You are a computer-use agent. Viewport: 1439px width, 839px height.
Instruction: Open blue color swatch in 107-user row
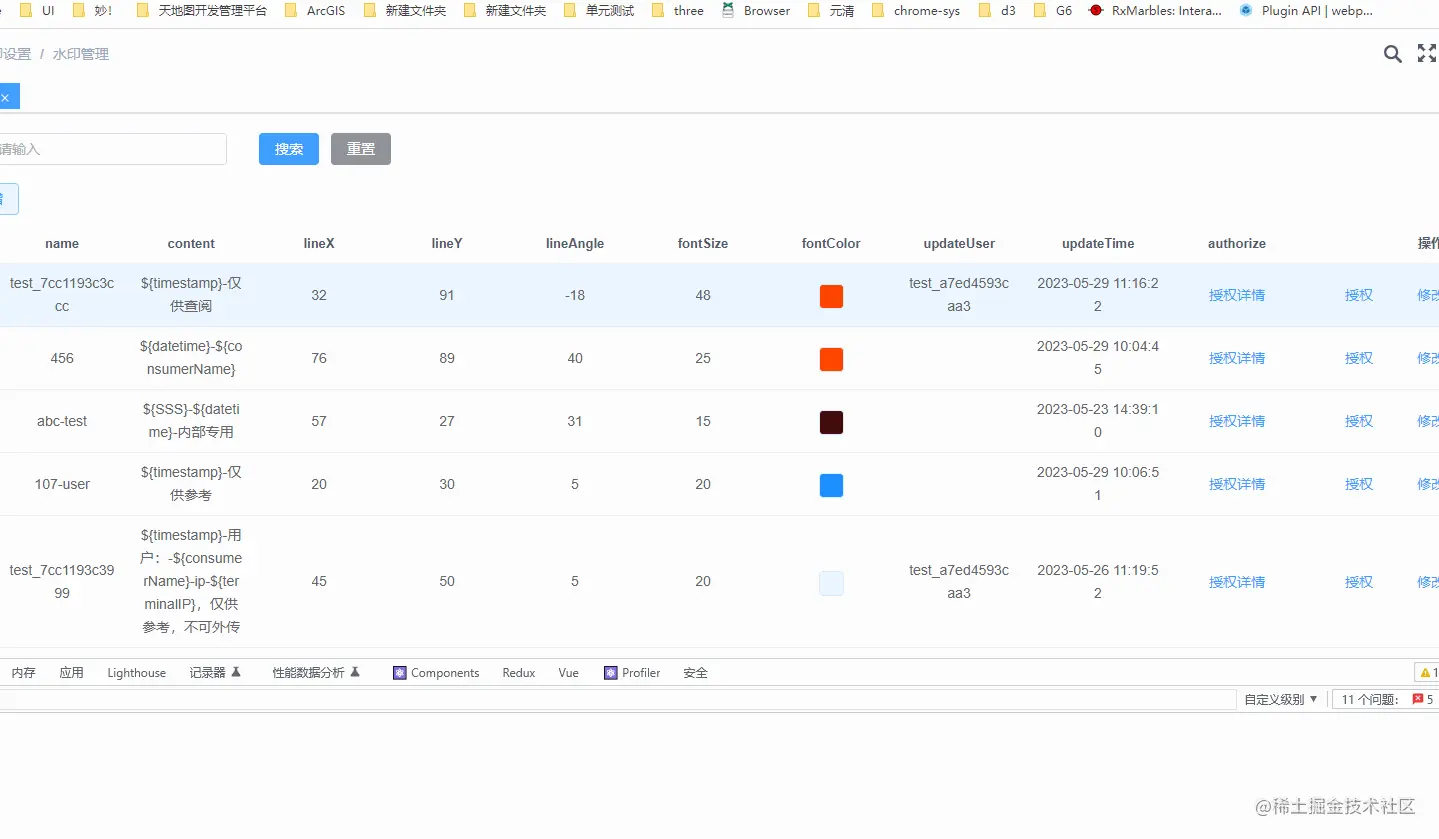point(831,485)
